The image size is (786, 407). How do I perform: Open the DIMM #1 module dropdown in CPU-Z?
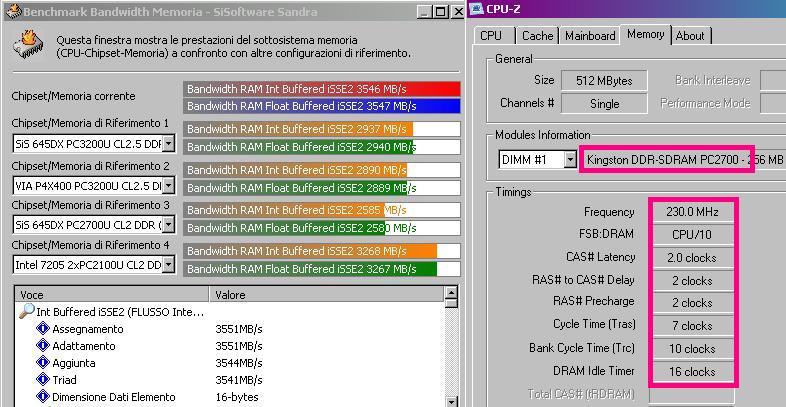coord(569,160)
